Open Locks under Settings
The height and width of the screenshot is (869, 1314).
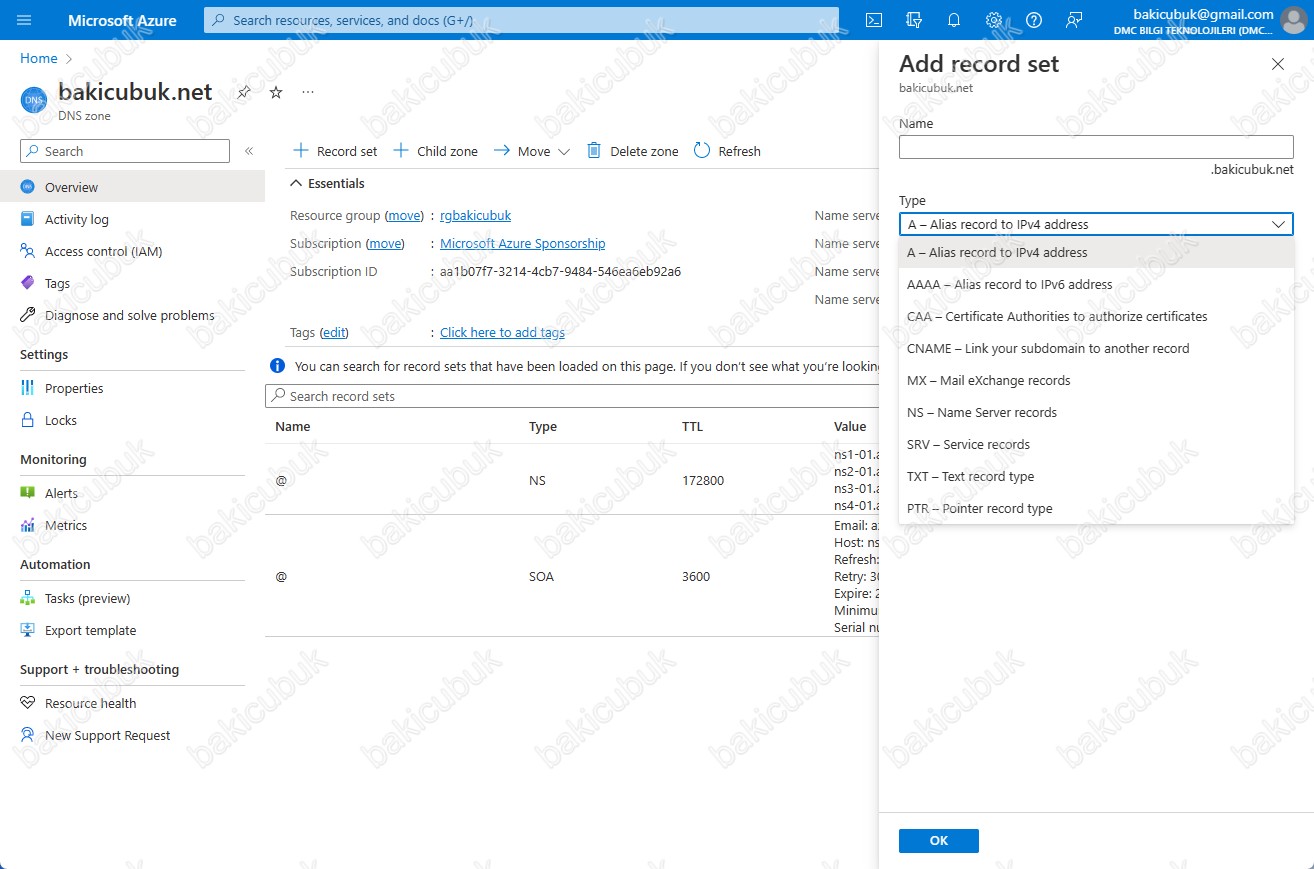132,420
